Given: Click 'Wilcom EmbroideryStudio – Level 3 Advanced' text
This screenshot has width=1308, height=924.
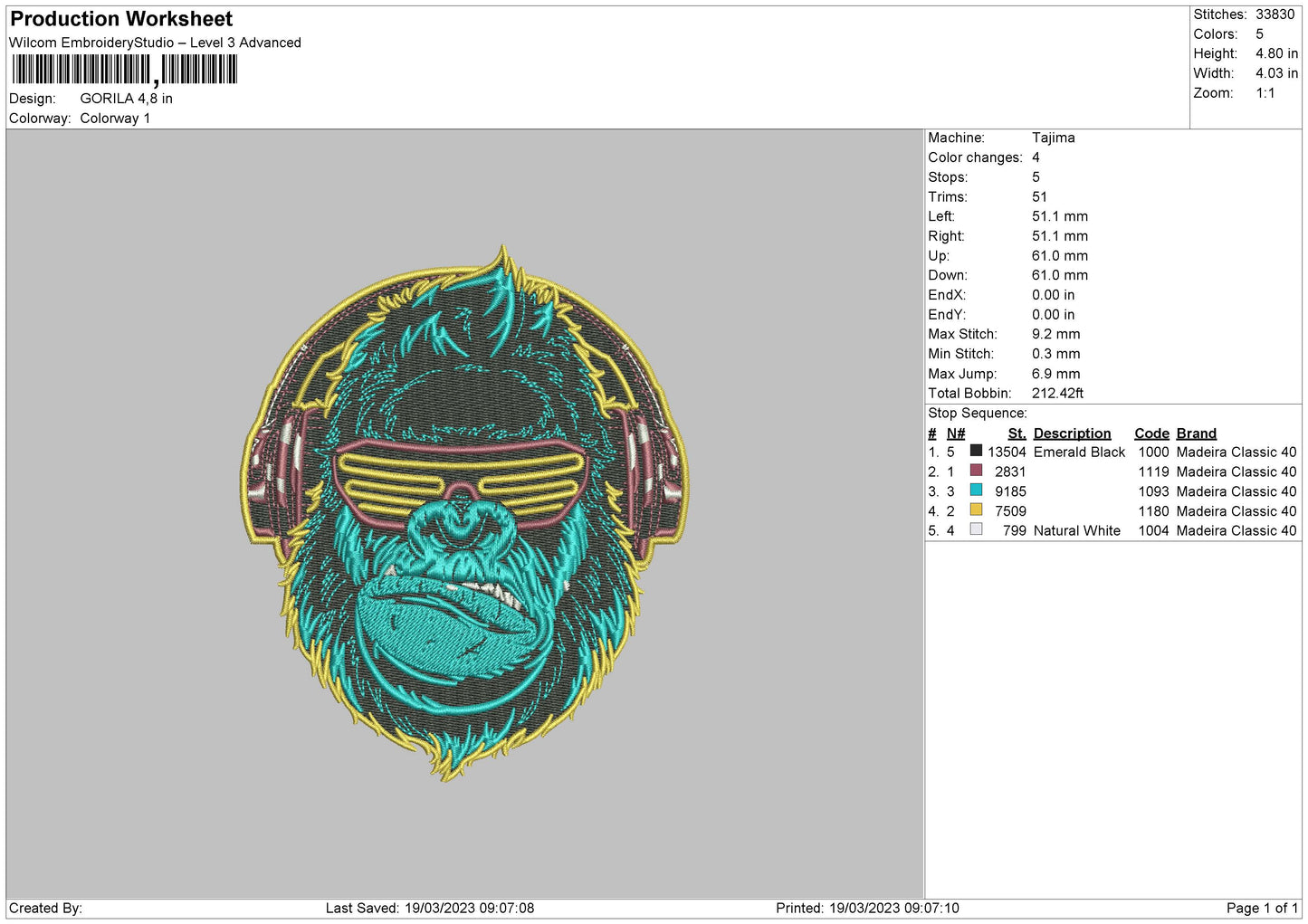Looking at the screenshot, I should click(155, 43).
